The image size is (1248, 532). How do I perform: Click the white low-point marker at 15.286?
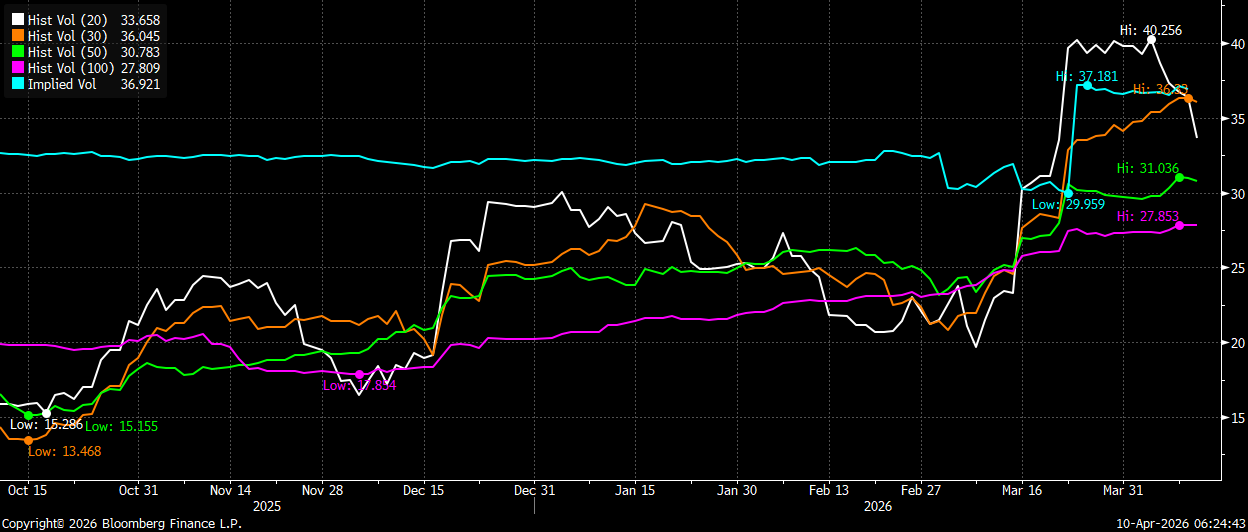[46, 412]
